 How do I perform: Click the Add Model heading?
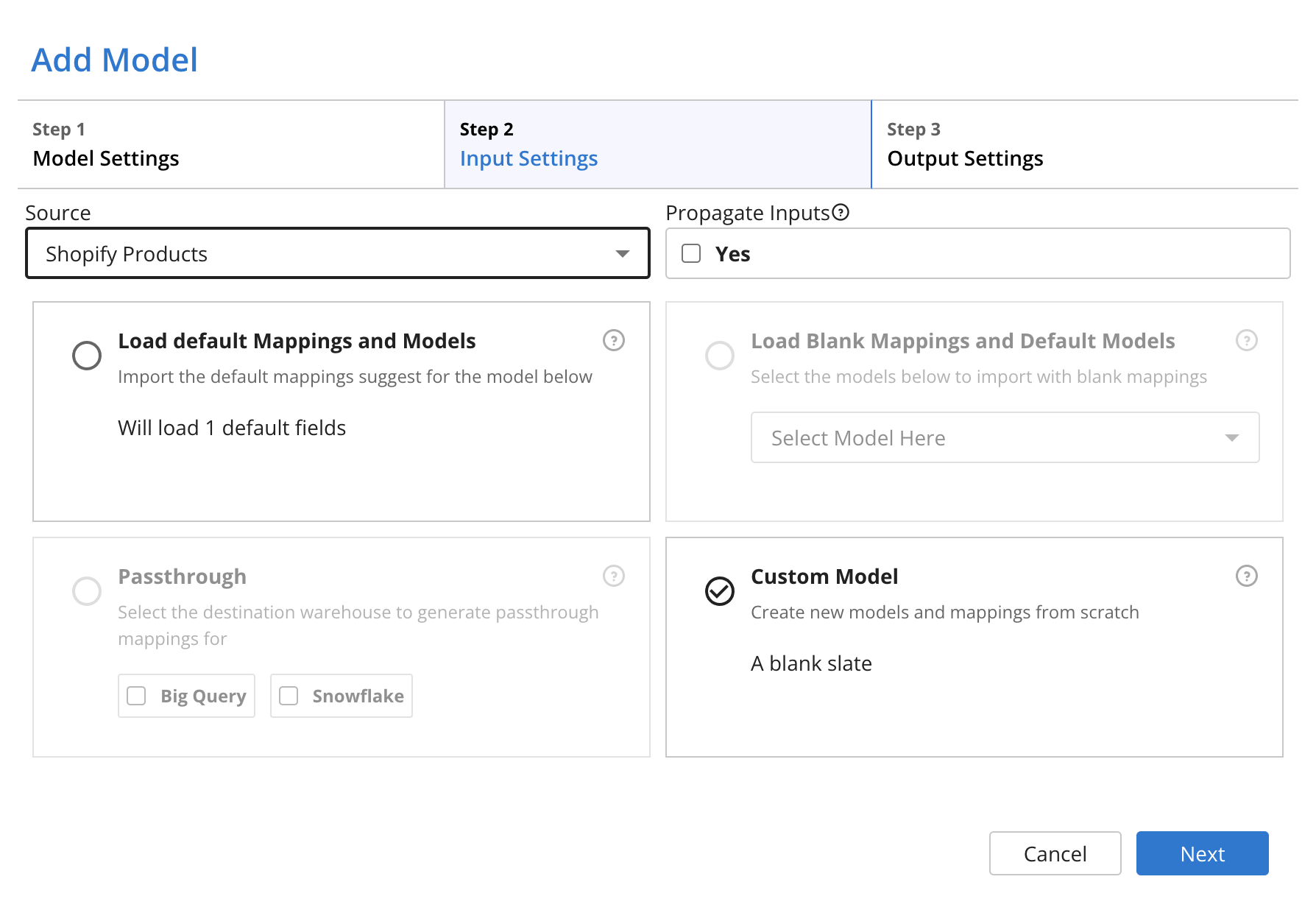click(114, 59)
